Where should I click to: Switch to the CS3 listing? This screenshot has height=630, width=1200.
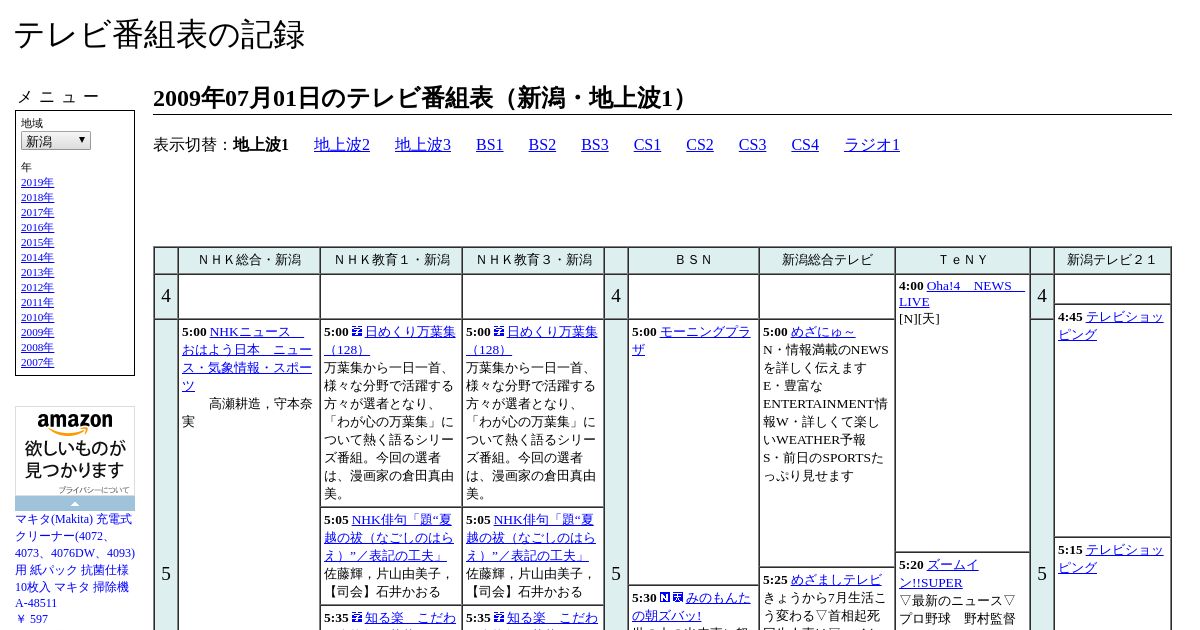pos(752,145)
